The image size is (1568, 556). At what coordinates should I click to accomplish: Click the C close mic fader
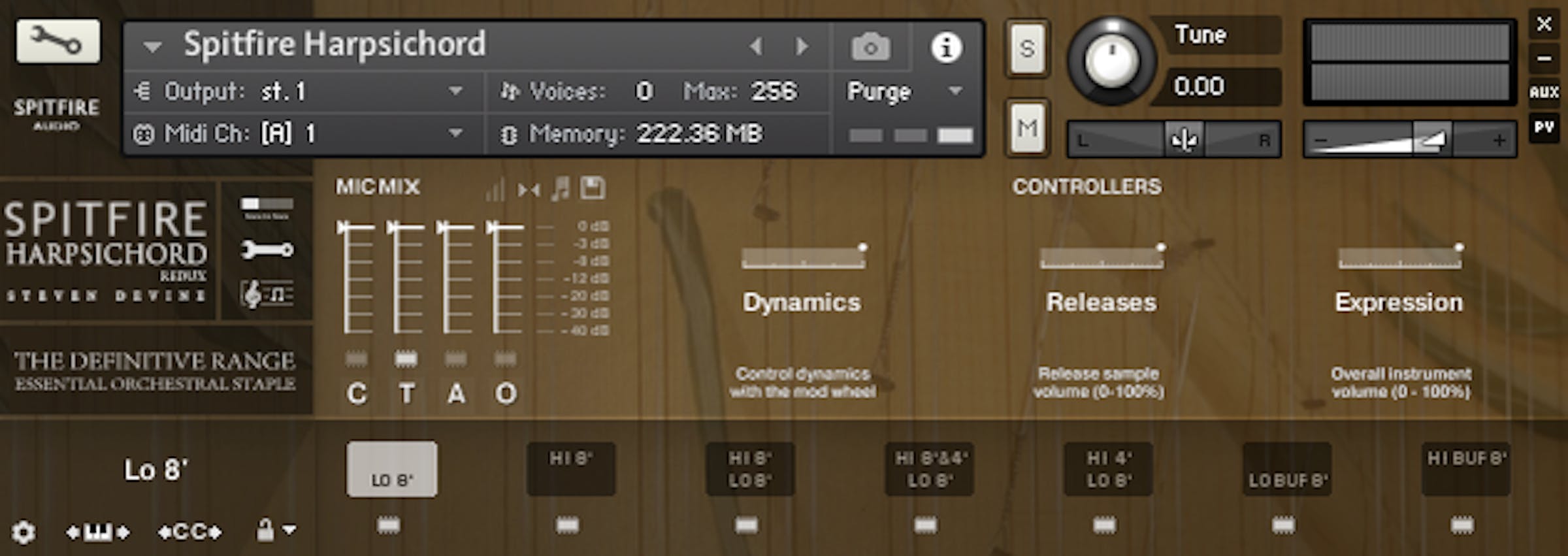pyautogui.click(x=356, y=278)
